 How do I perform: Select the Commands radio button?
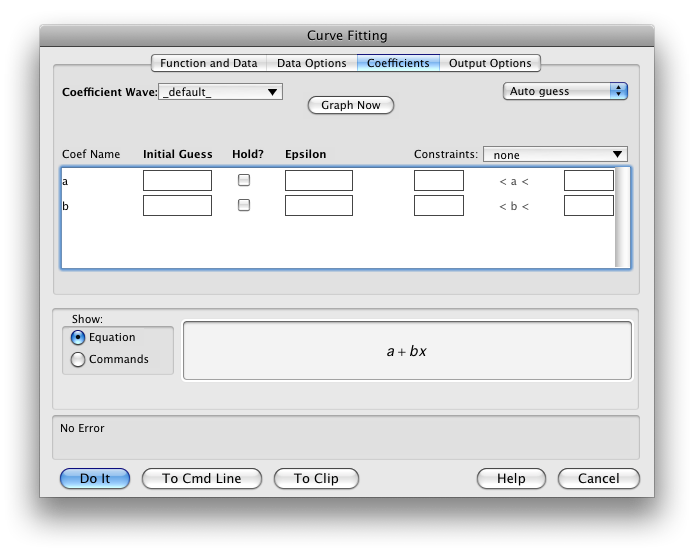78,359
